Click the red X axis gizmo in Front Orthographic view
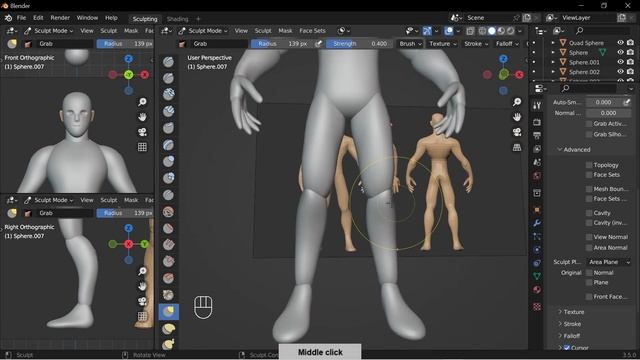 [144, 75]
